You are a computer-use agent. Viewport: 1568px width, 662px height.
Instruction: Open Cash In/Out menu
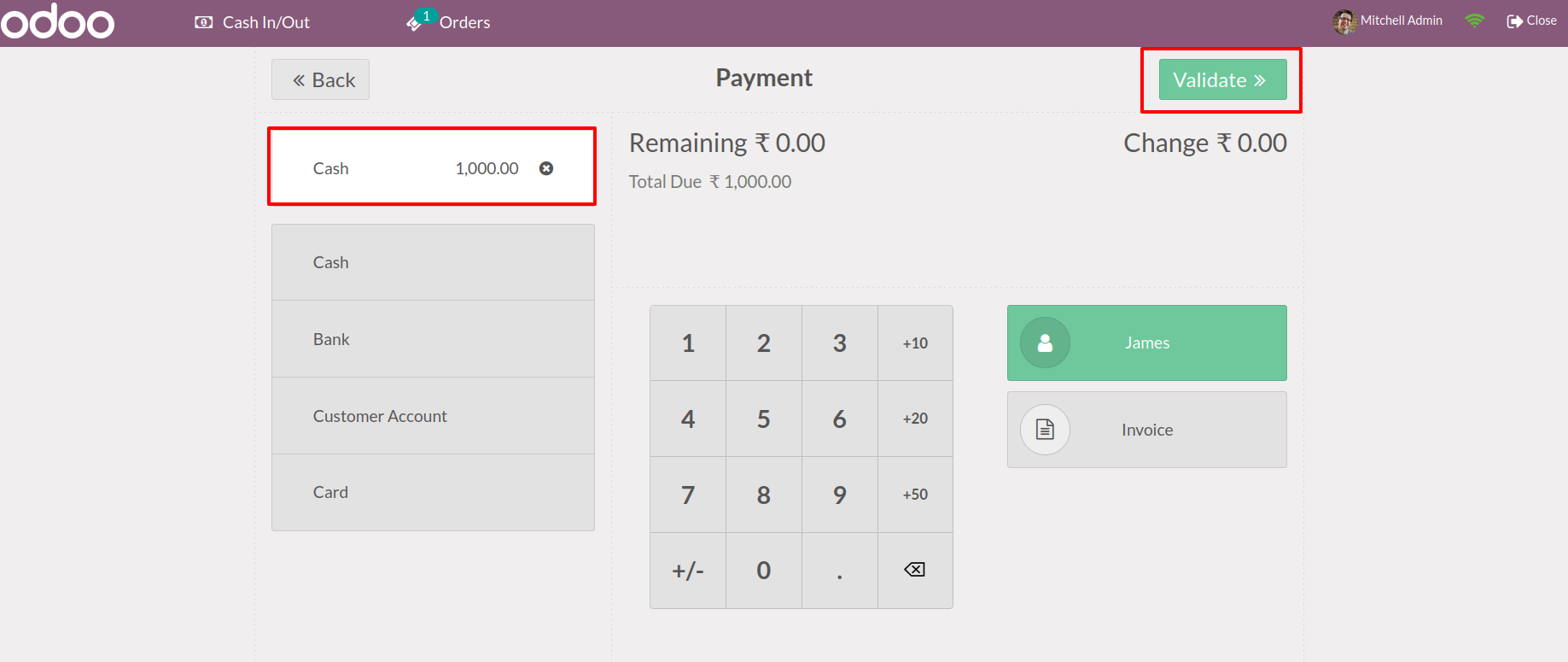(x=253, y=22)
